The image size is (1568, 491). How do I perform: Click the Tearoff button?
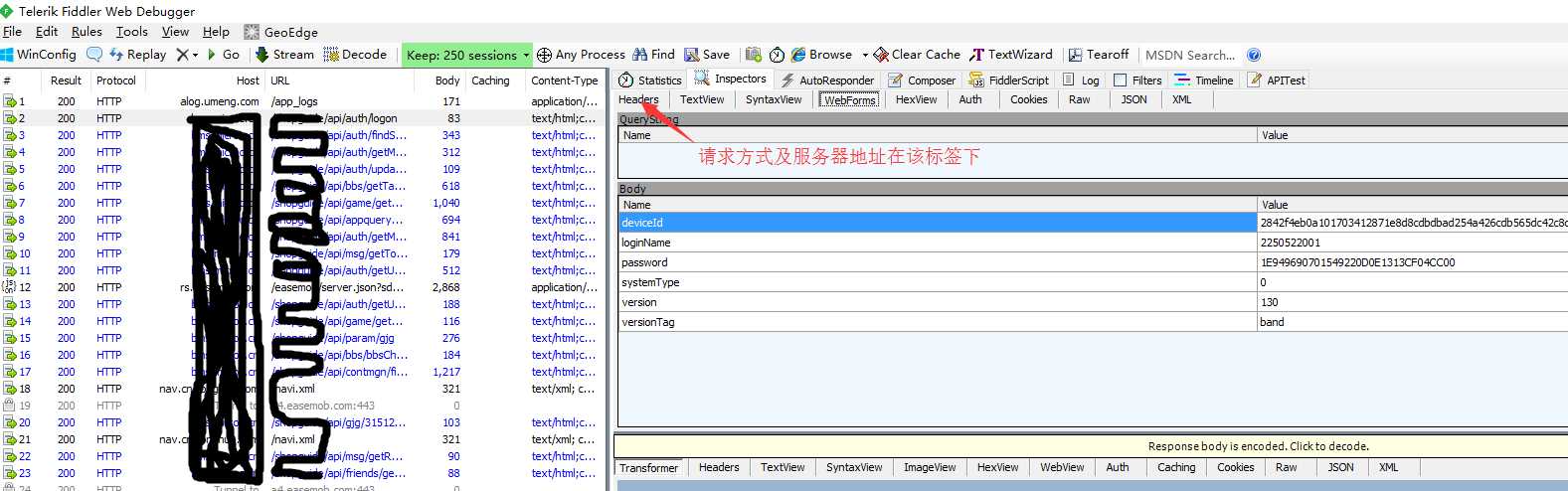click(x=1099, y=55)
